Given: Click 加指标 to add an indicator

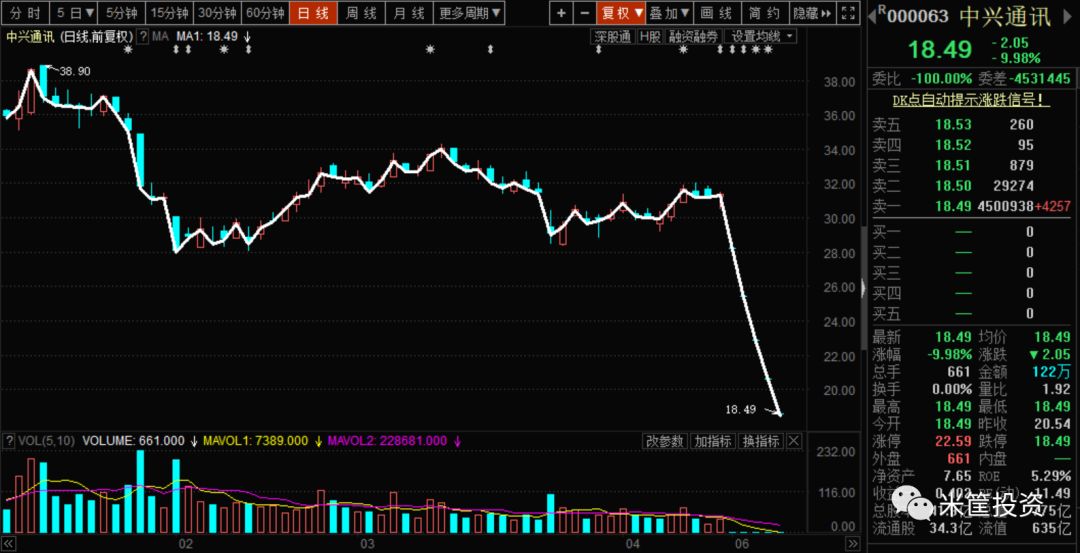Looking at the screenshot, I should [x=713, y=441].
